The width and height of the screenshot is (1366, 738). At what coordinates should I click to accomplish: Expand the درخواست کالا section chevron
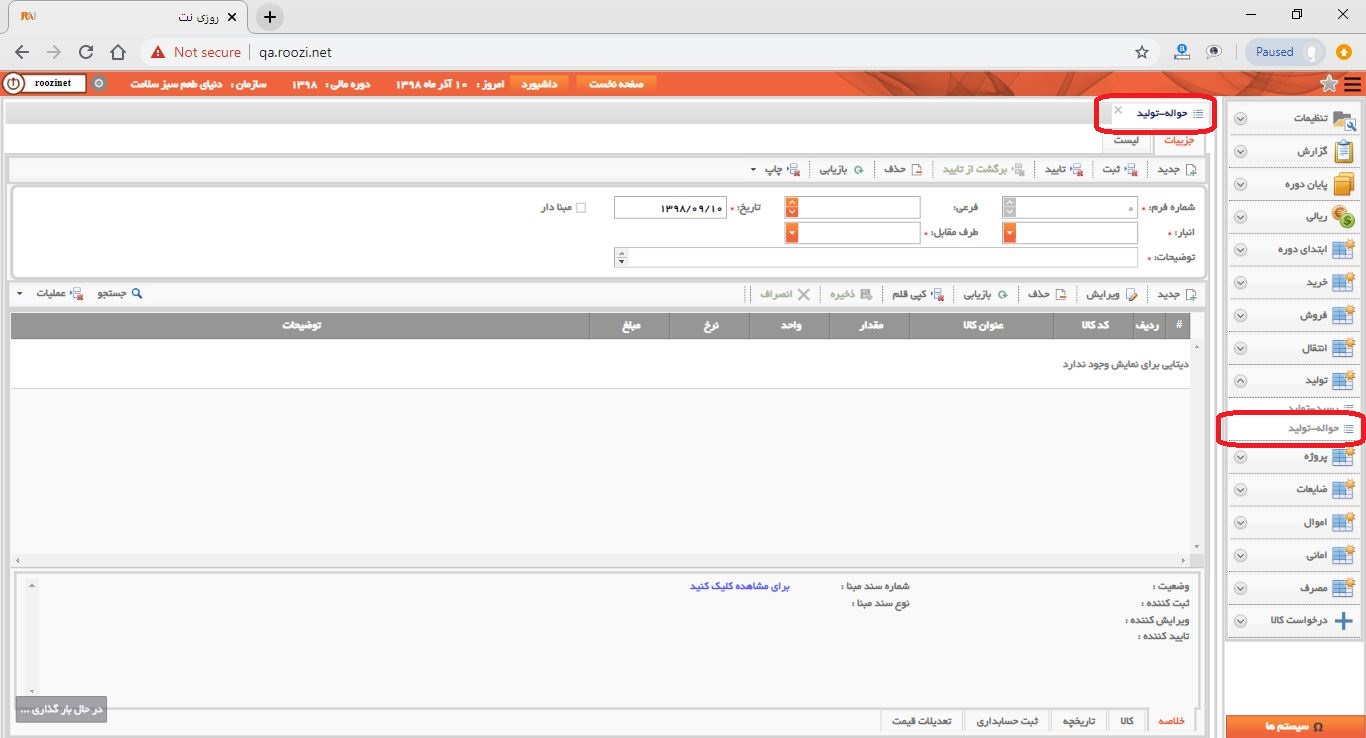pos(1240,621)
